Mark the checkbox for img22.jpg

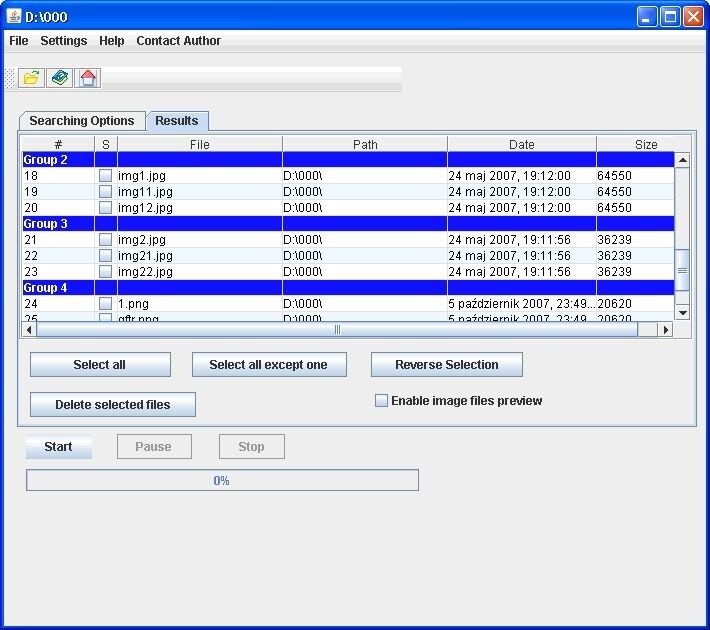[x=106, y=272]
